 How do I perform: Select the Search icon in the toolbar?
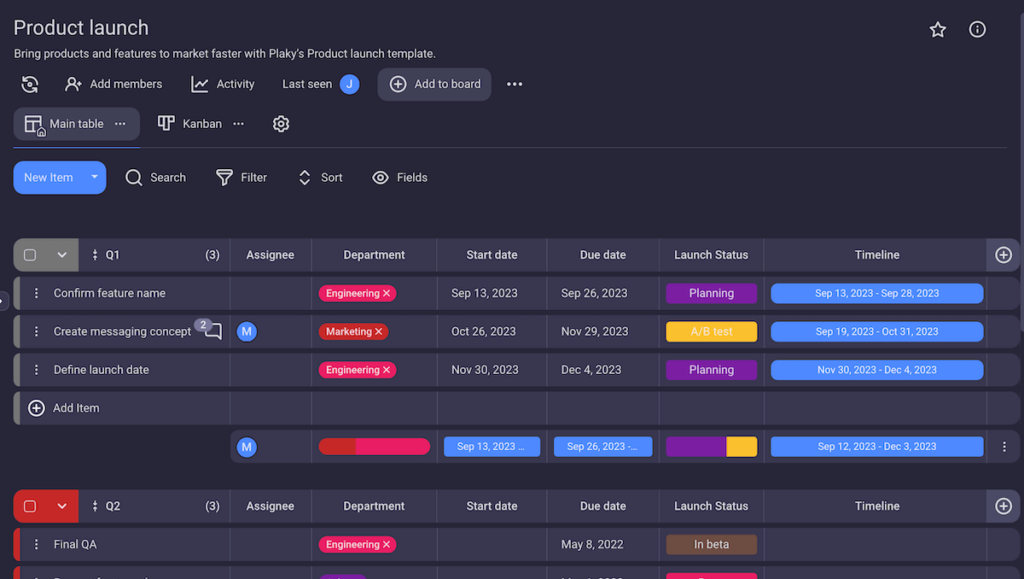[x=134, y=177]
